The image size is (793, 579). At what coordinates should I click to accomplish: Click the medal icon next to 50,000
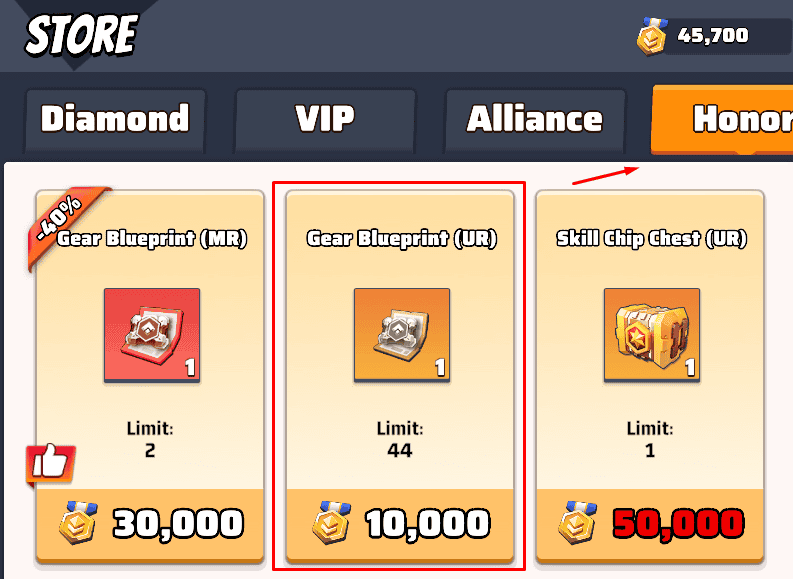[x=578, y=523]
